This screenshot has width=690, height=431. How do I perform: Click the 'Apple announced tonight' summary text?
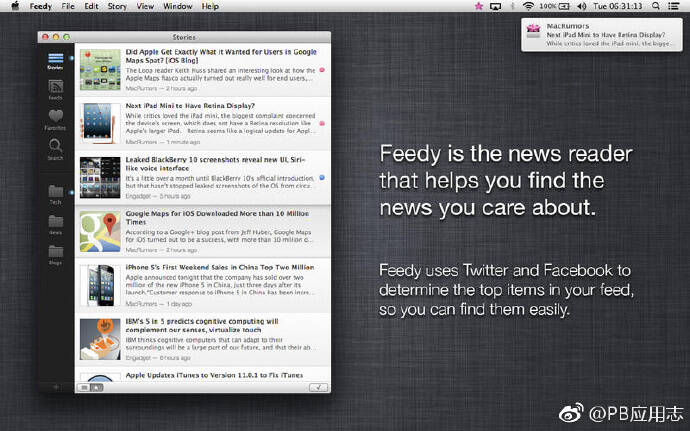(220, 285)
